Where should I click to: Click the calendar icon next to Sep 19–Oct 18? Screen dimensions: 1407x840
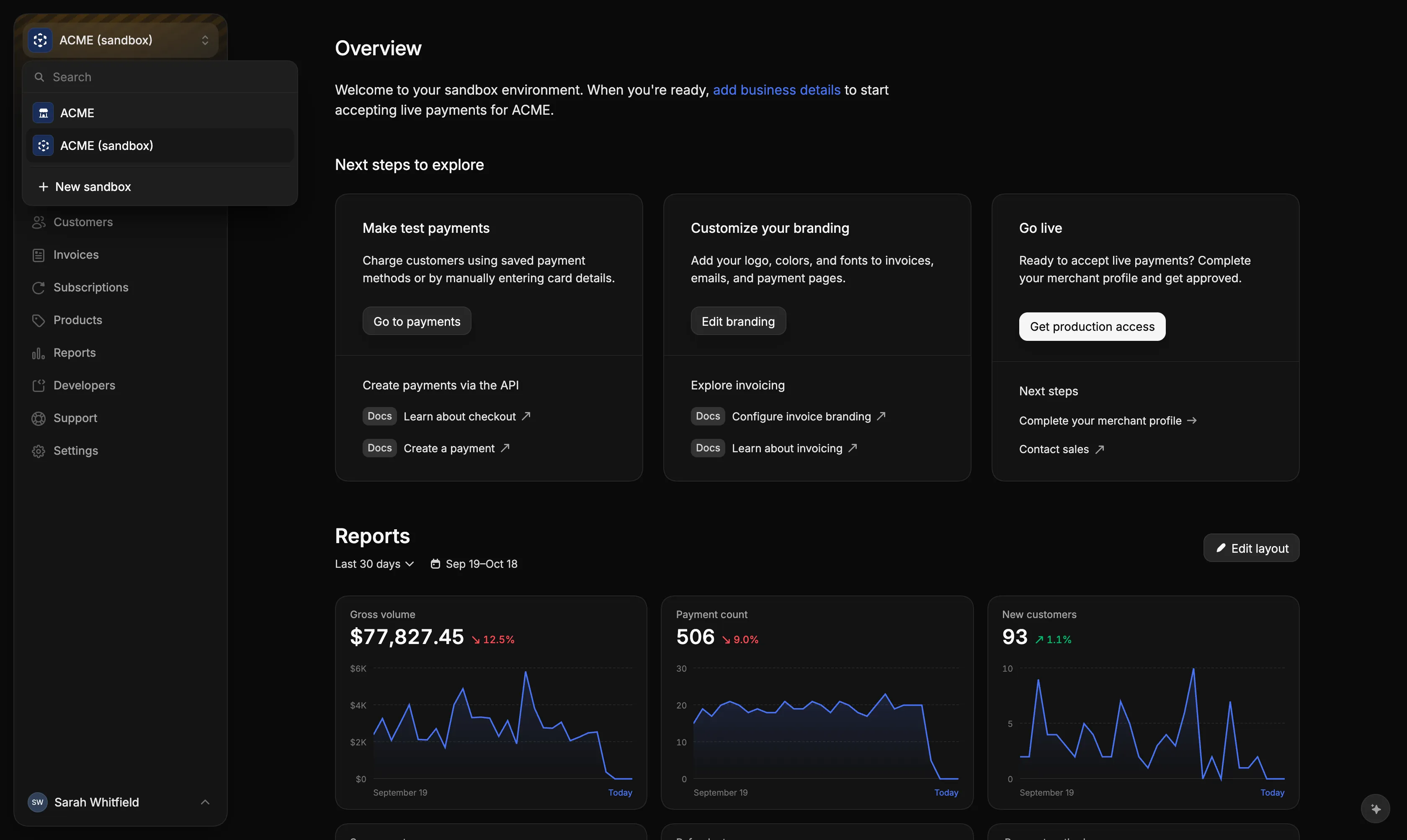click(x=435, y=564)
